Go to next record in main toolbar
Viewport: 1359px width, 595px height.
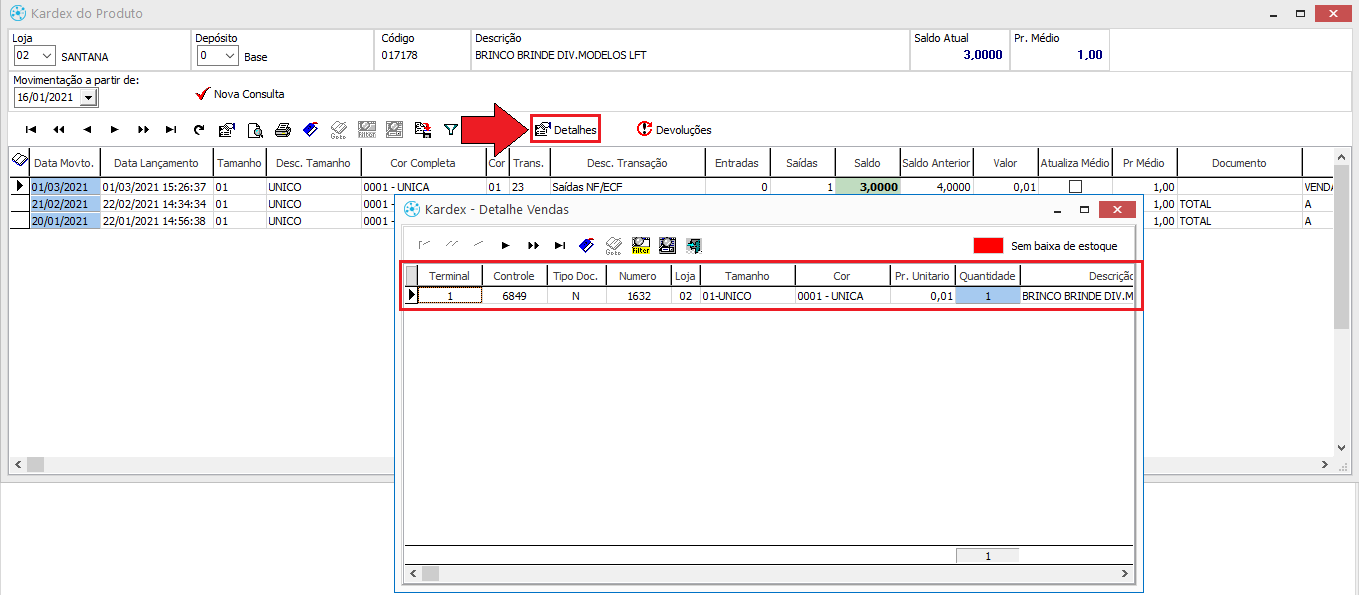(x=115, y=130)
